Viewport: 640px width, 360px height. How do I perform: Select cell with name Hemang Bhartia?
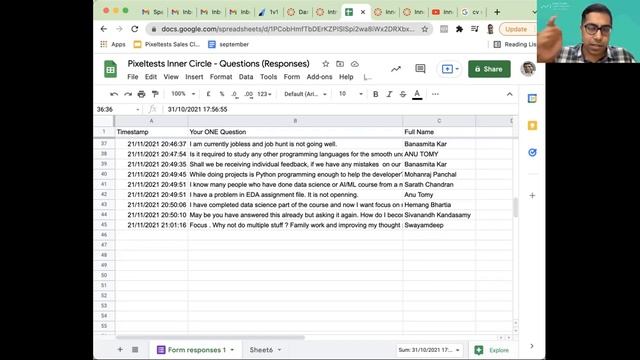click(x=439, y=205)
